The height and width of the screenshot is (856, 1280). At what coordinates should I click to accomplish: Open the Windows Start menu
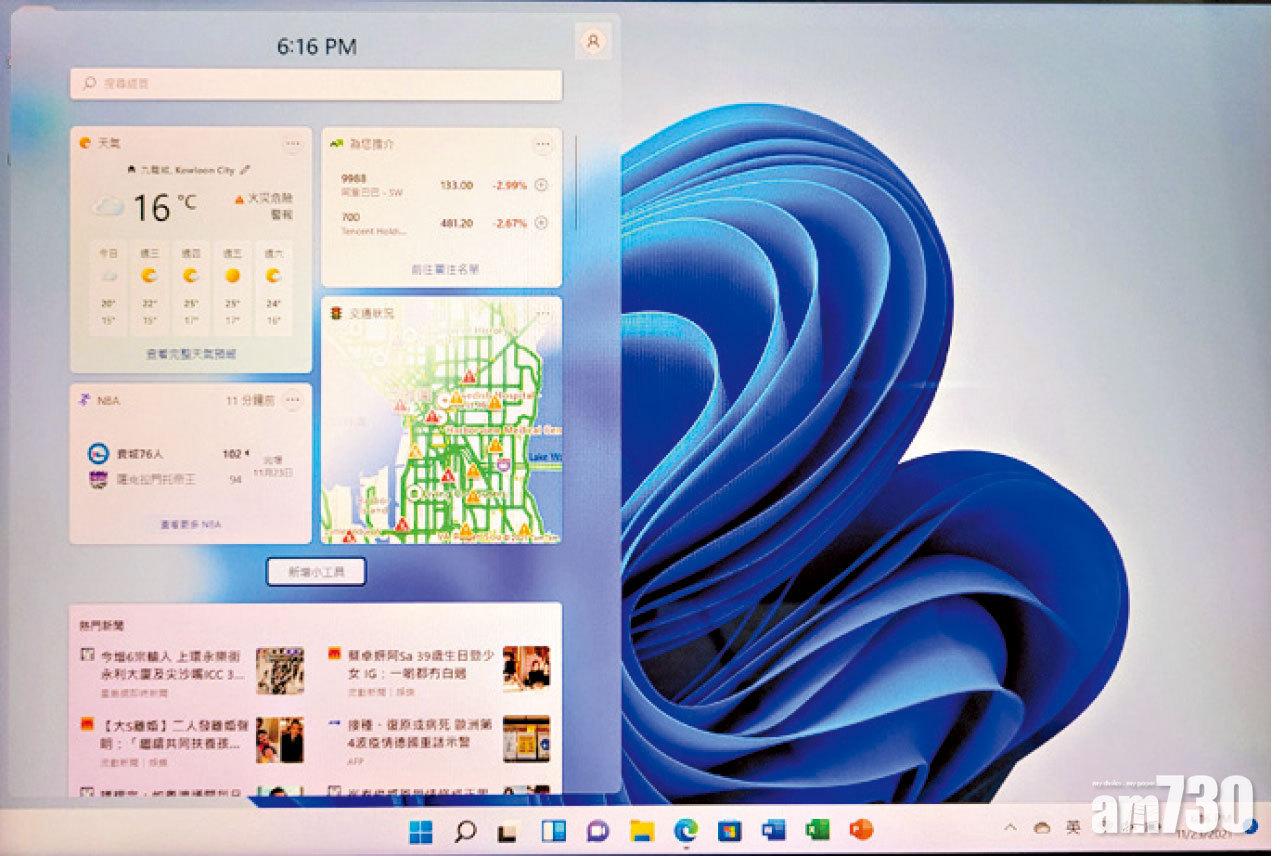pos(422,830)
